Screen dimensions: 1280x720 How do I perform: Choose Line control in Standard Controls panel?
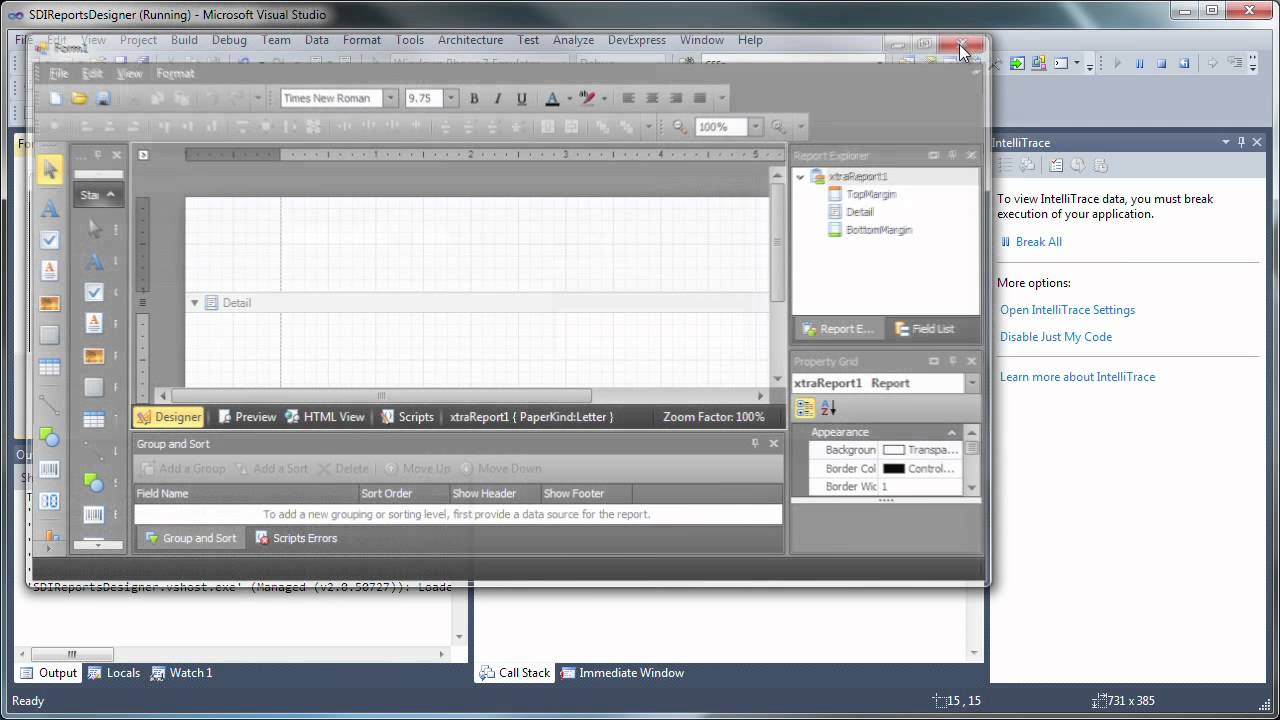coord(94,450)
